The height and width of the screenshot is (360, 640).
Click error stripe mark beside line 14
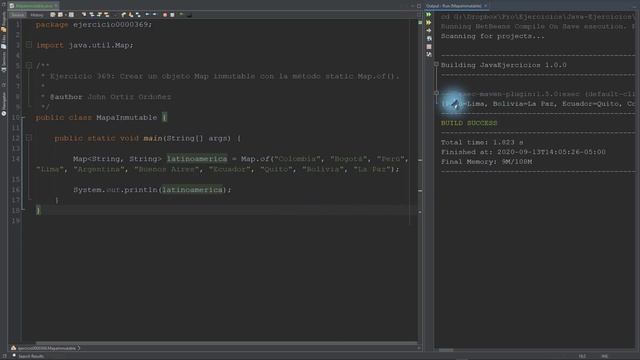click(420, 160)
